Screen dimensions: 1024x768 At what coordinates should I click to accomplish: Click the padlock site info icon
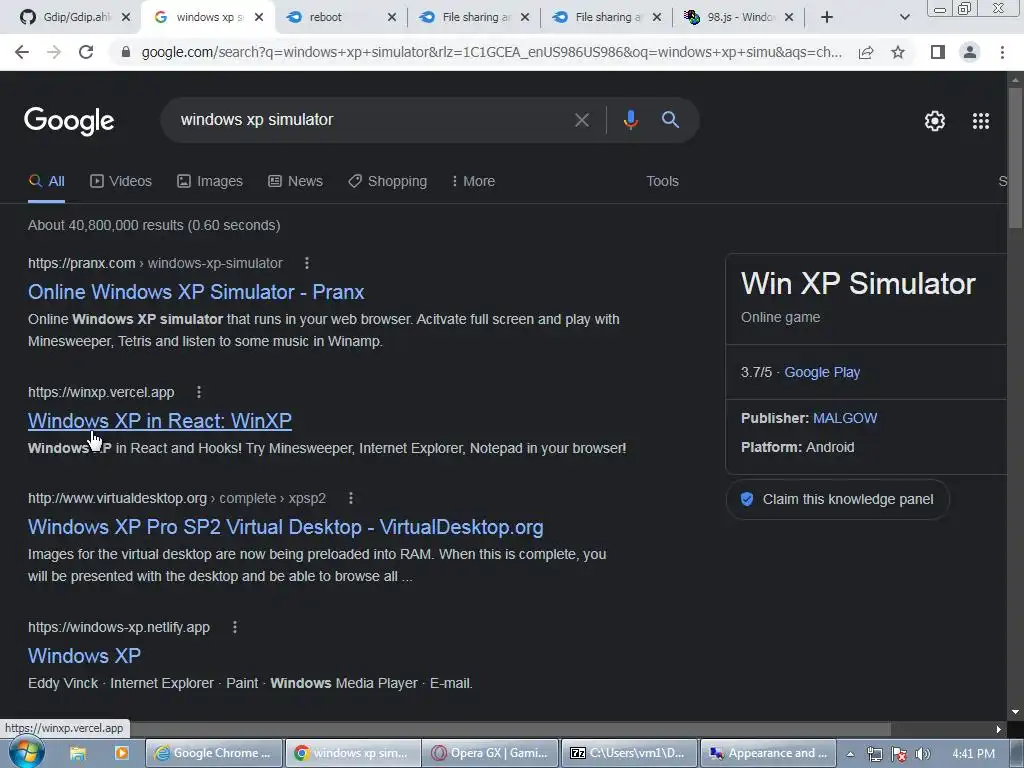[x=125, y=52]
